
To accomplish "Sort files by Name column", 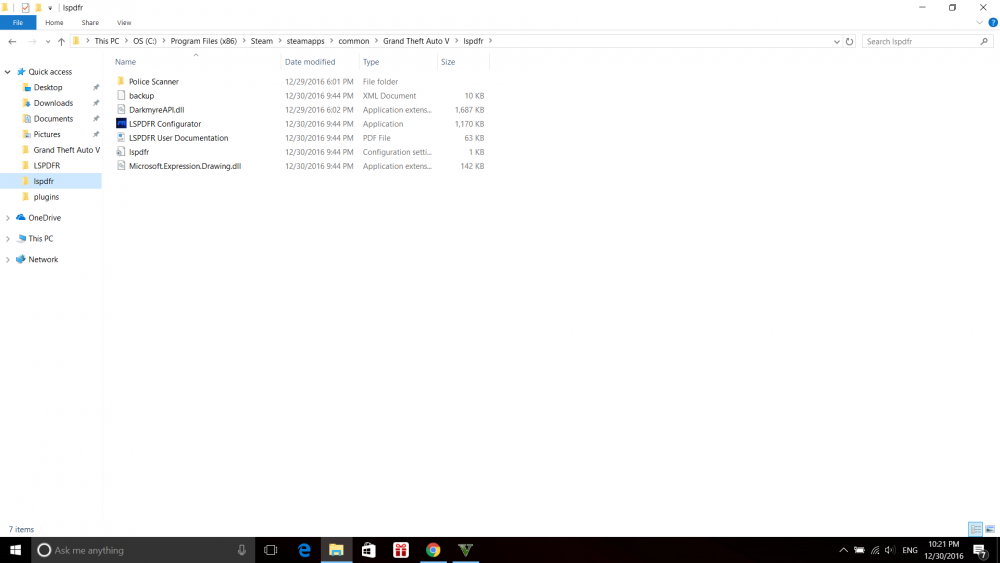I will click(x=126, y=62).
